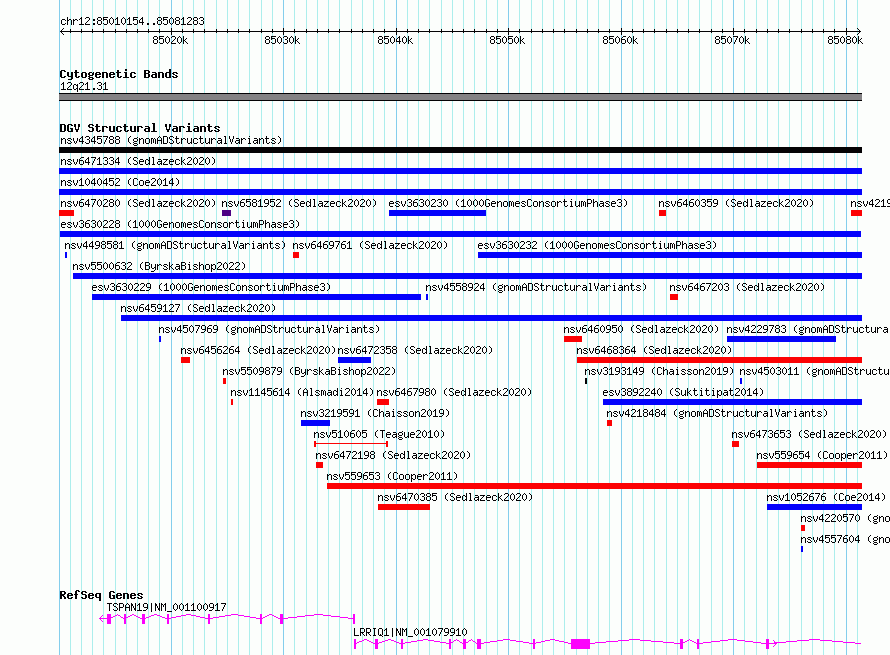
Task: Select esv3630229 (1000GenomesConsortiumPhase3) label
Action: (211, 287)
